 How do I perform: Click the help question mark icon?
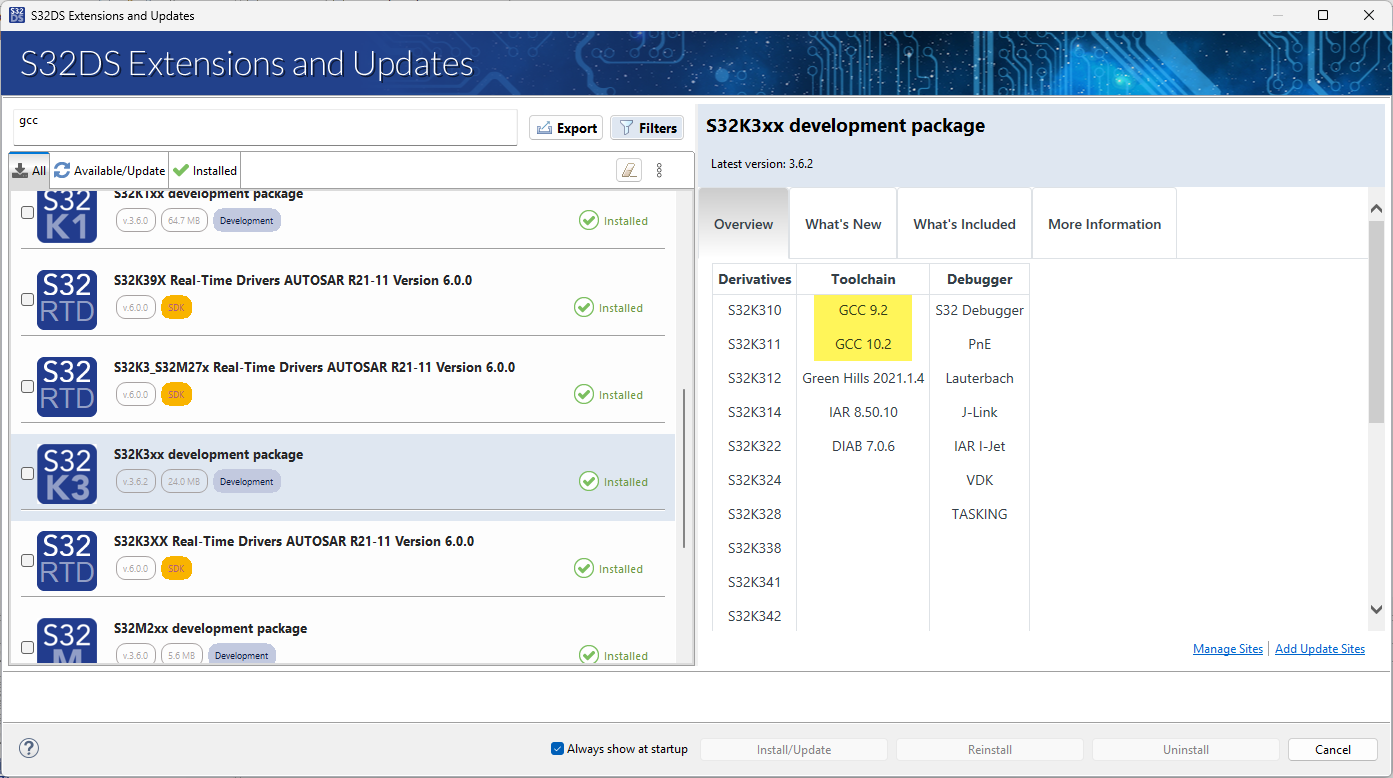(x=29, y=748)
